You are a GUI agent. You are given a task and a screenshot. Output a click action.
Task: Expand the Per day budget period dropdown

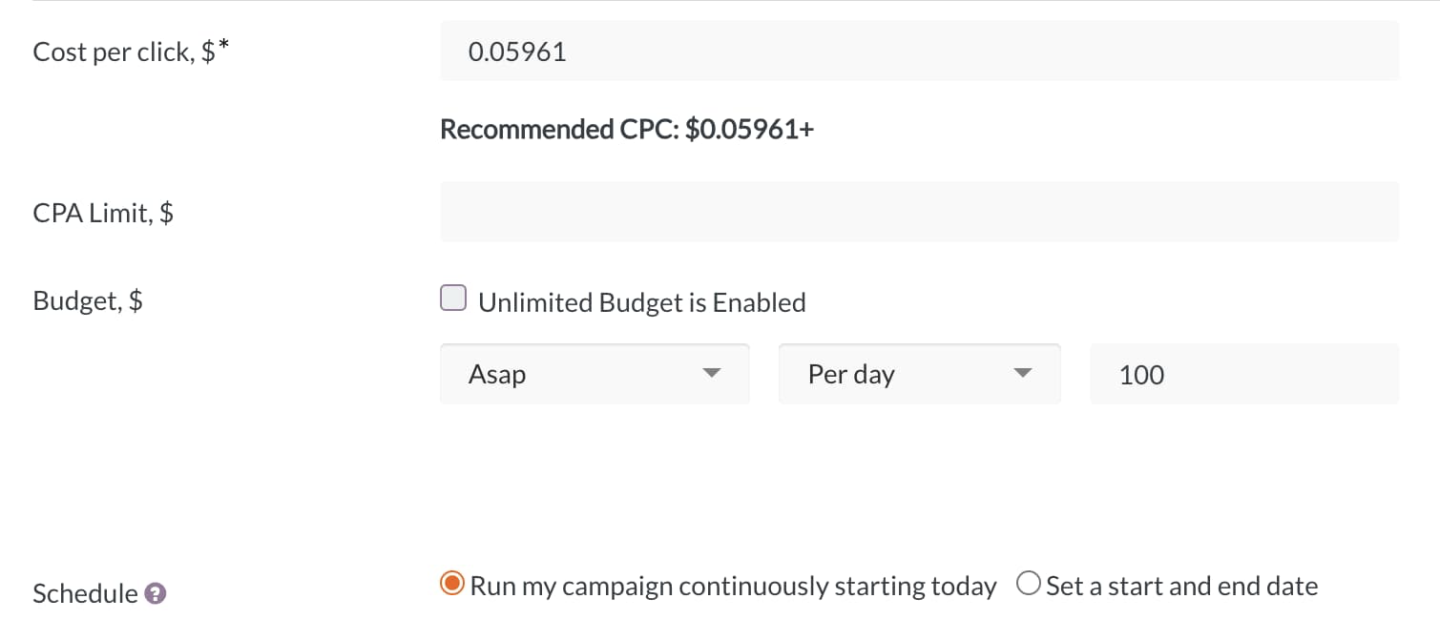[918, 374]
